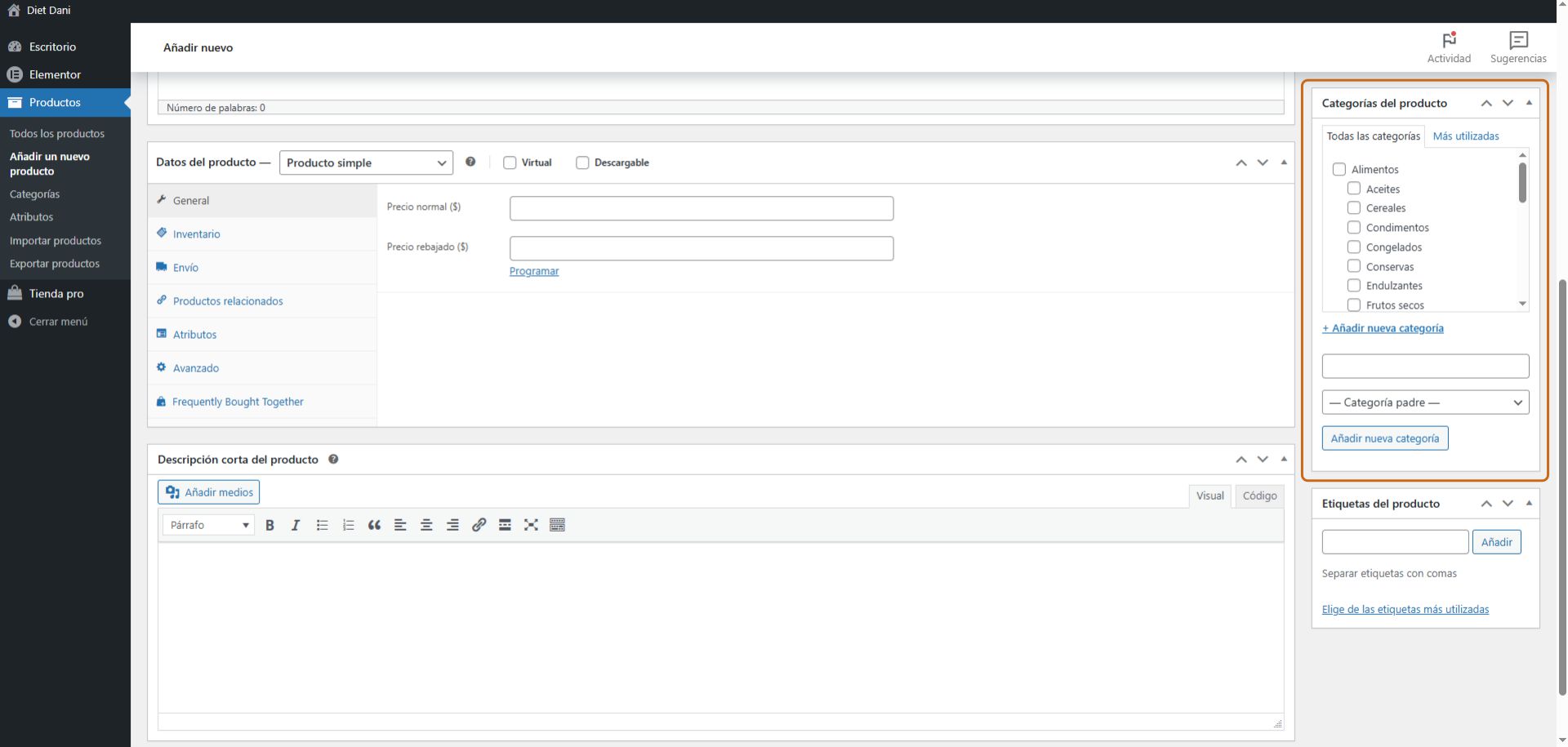
Task: Click the Precio normal input field
Action: click(x=701, y=208)
